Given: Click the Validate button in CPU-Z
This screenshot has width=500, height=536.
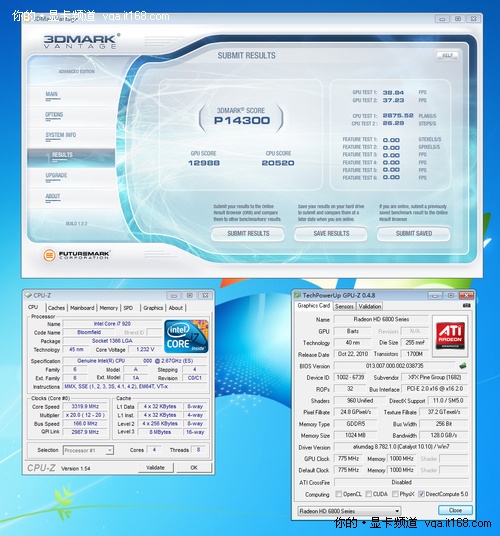Looking at the screenshot, I should pos(156,468).
